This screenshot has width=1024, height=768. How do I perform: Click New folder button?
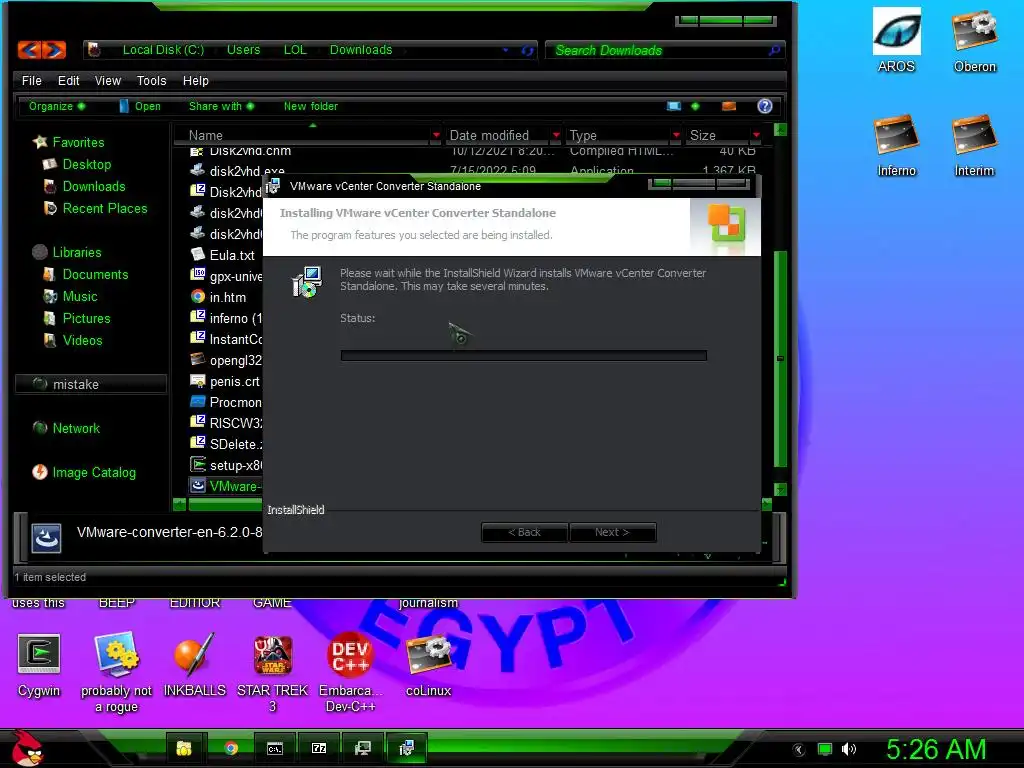click(x=311, y=106)
